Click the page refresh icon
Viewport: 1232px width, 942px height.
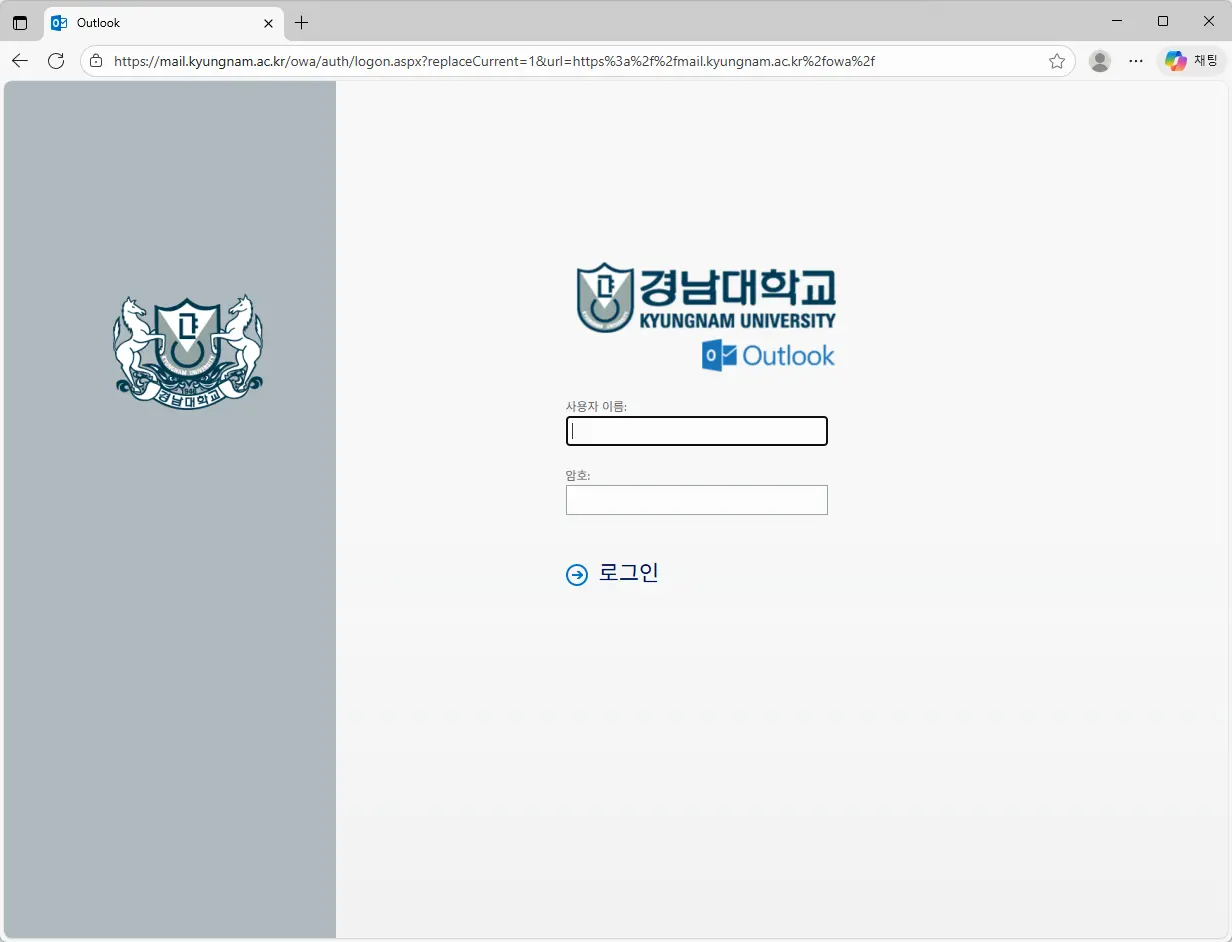point(56,61)
